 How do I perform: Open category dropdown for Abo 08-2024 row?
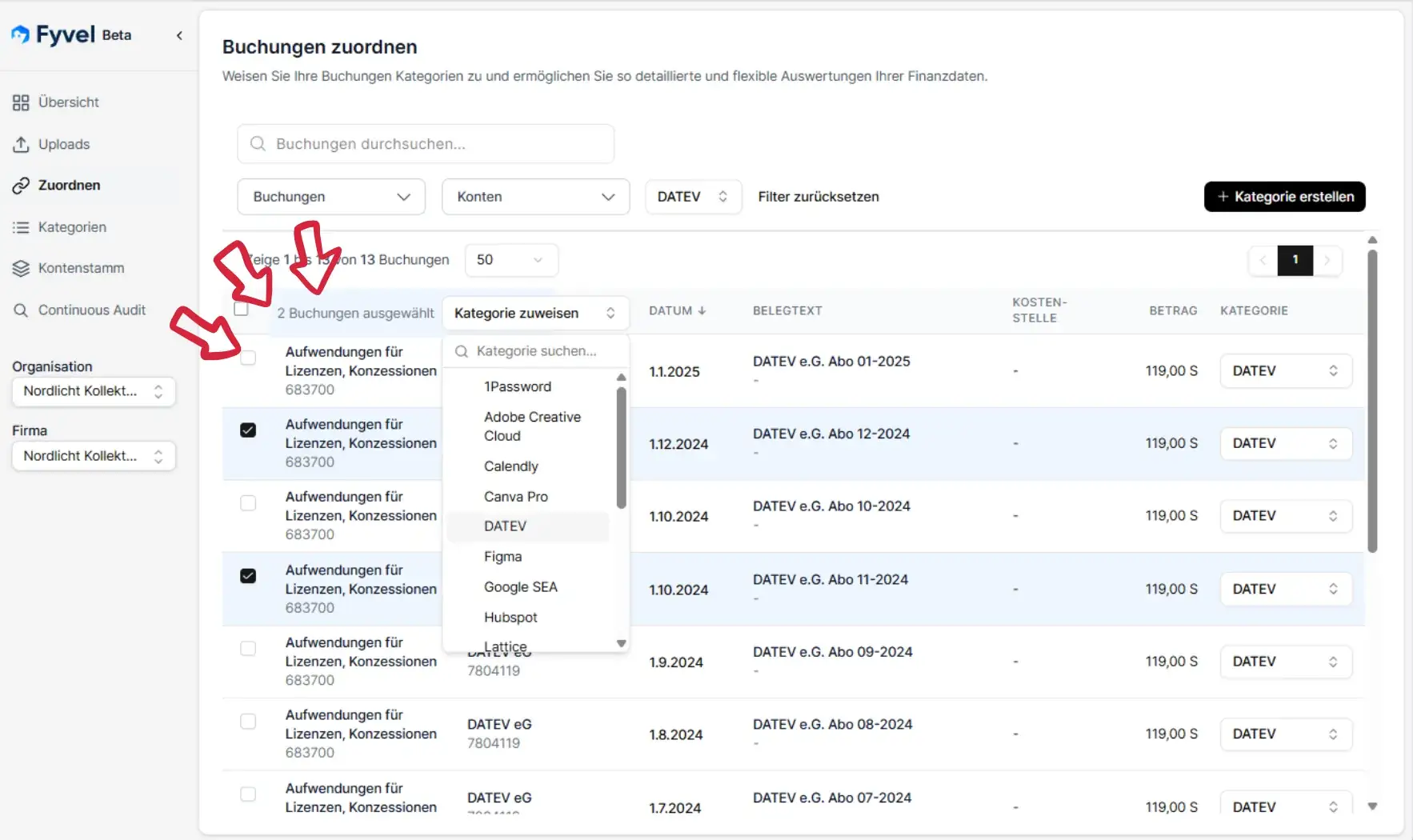(x=1286, y=734)
